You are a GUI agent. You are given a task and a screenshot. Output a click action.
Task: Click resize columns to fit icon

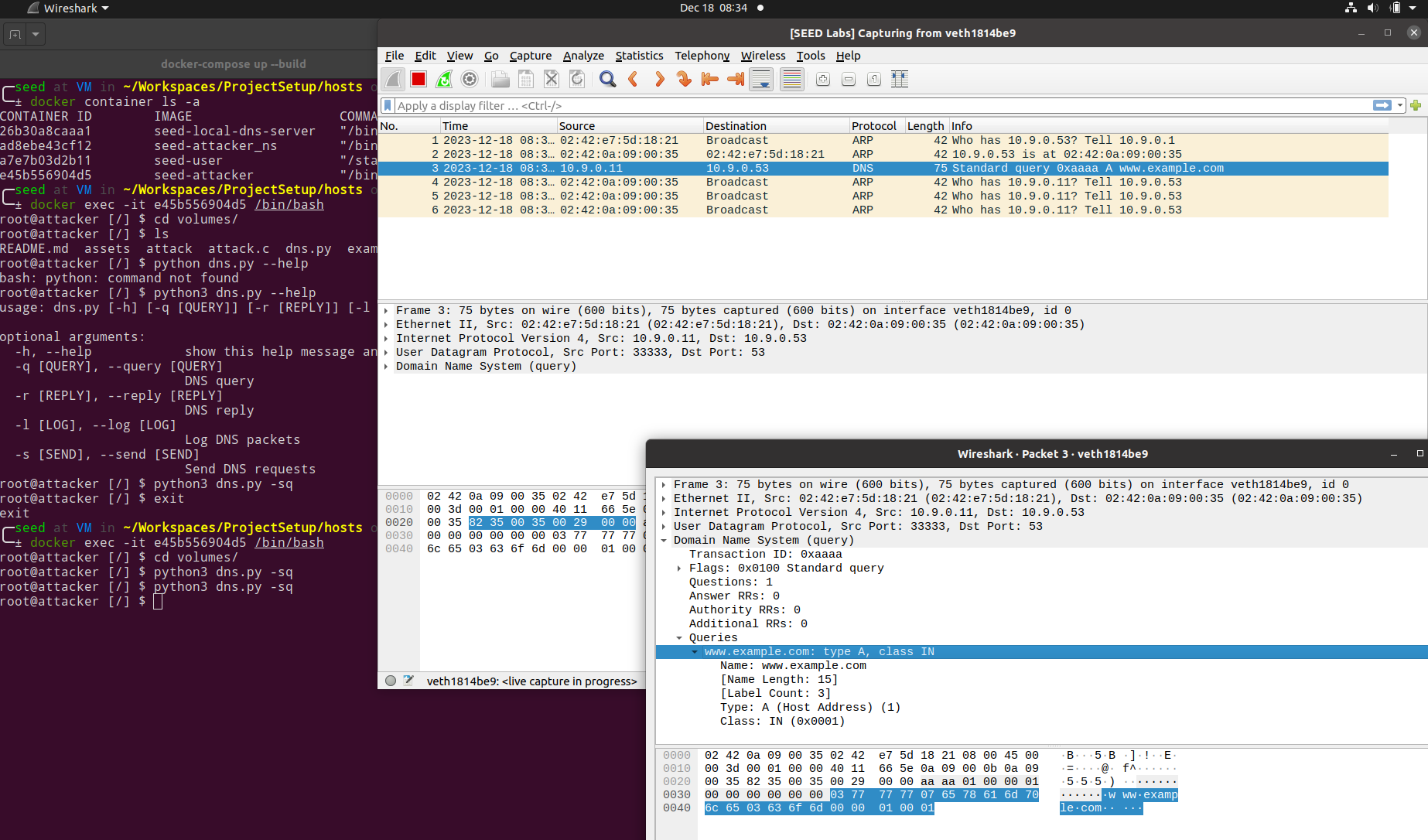[x=900, y=79]
